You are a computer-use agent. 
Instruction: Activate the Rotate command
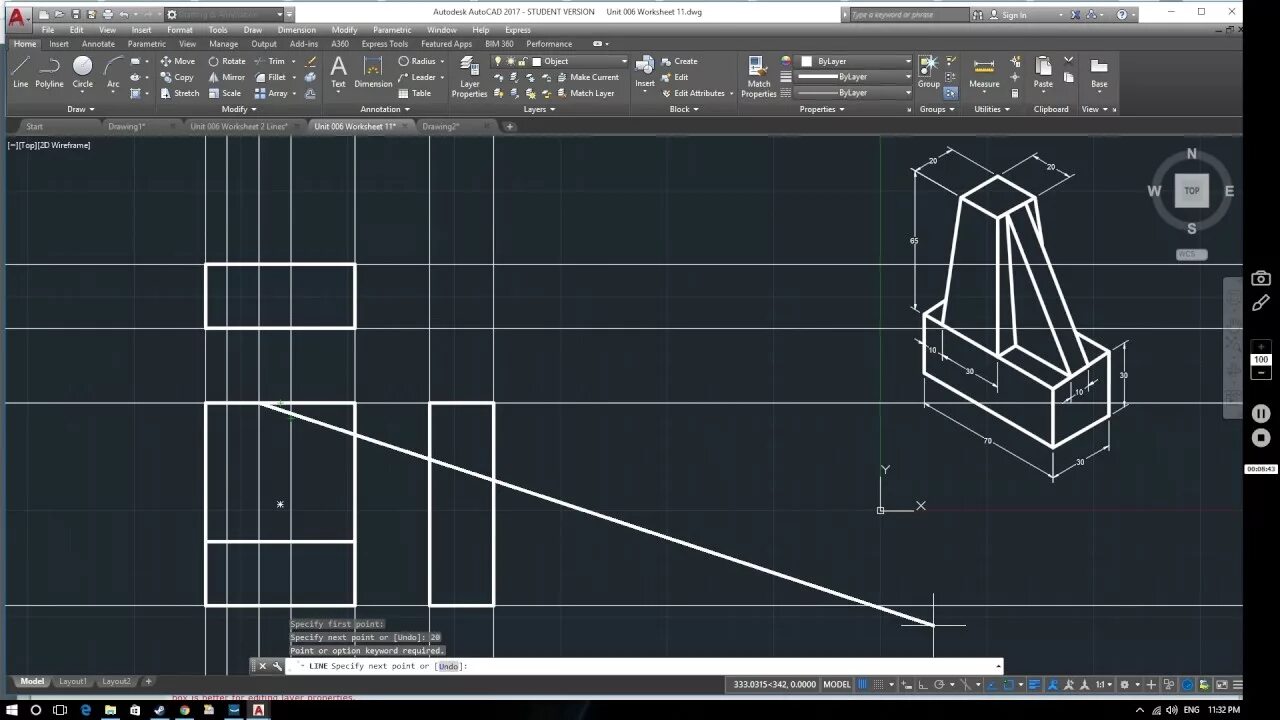(x=227, y=61)
